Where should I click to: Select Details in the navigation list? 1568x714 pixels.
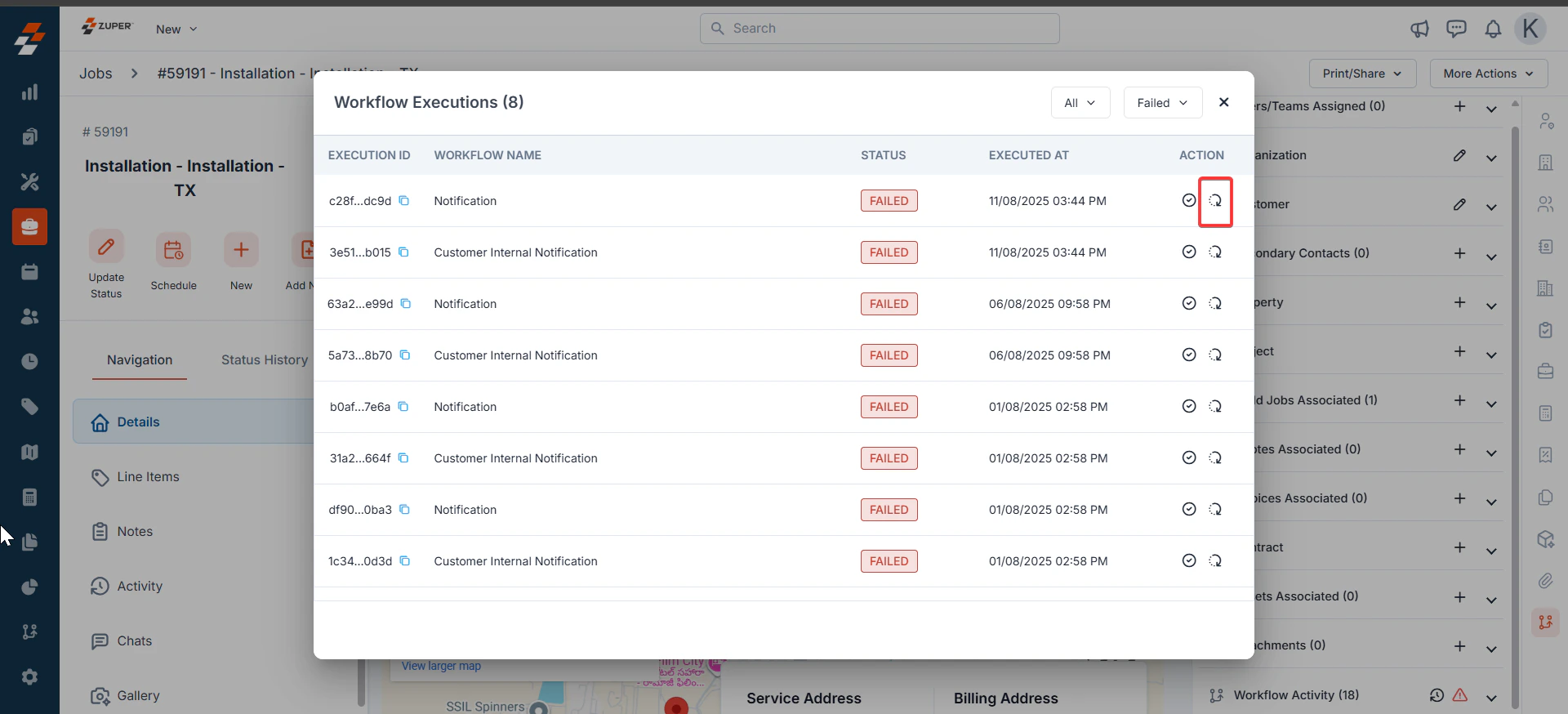point(194,422)
